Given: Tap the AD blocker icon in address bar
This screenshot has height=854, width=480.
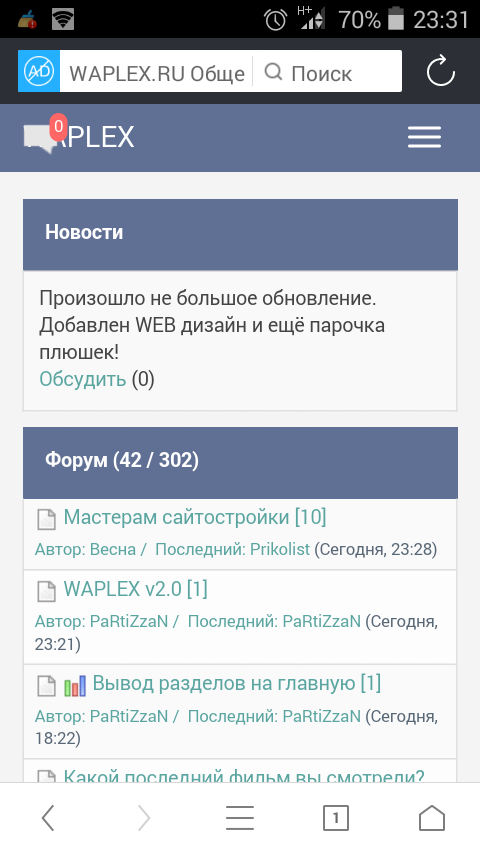Looking at the screenshot, I should pos(39,71).
